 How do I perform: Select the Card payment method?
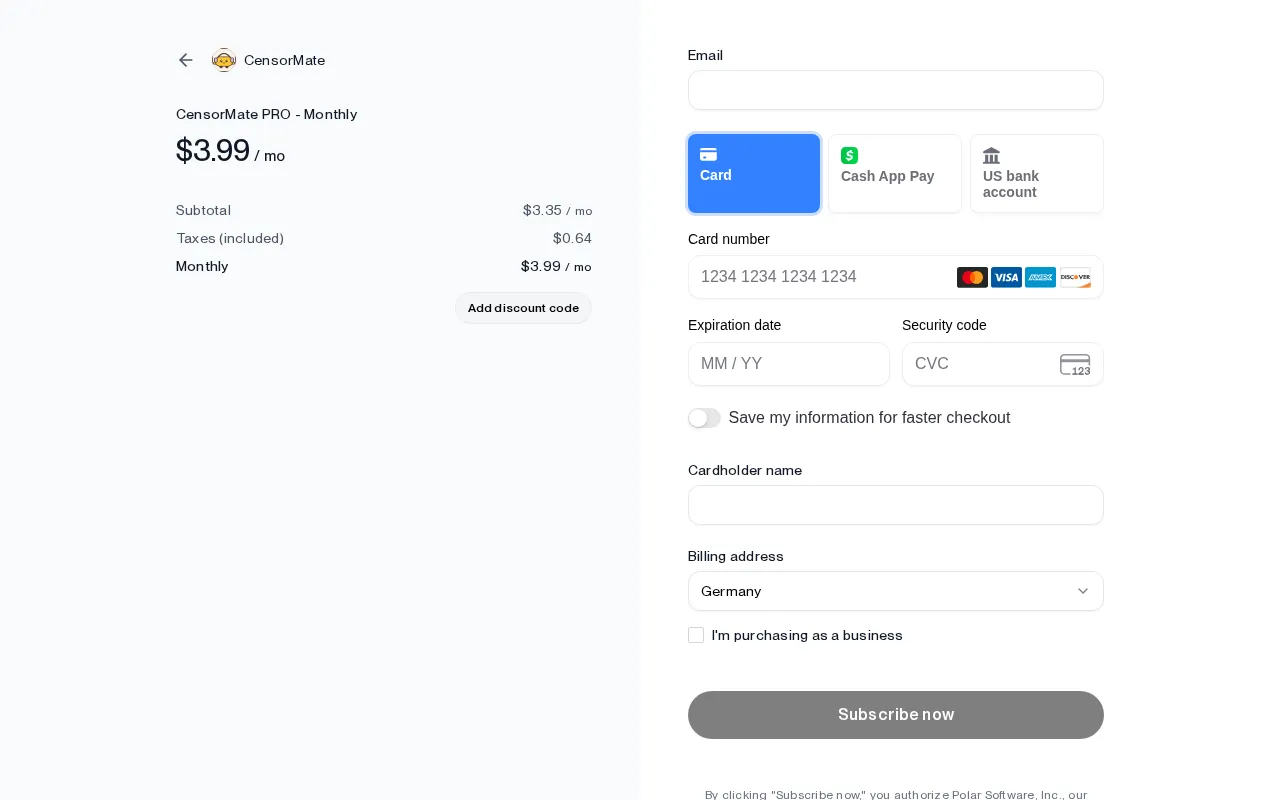click(754, 174)
